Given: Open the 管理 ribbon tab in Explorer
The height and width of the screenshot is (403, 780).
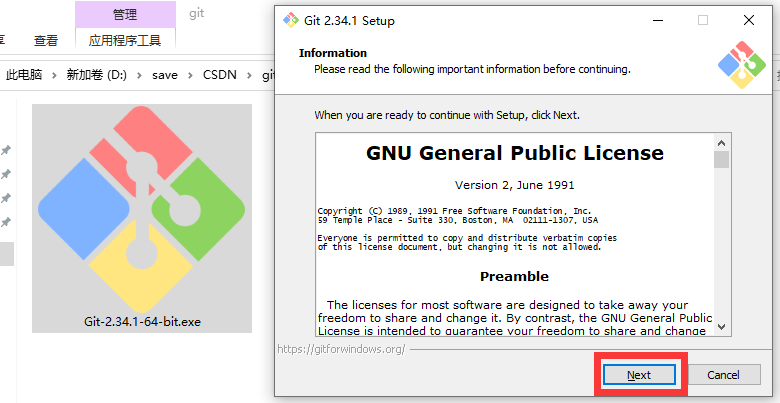Looking at the screenshot, I should pos(125,15).
